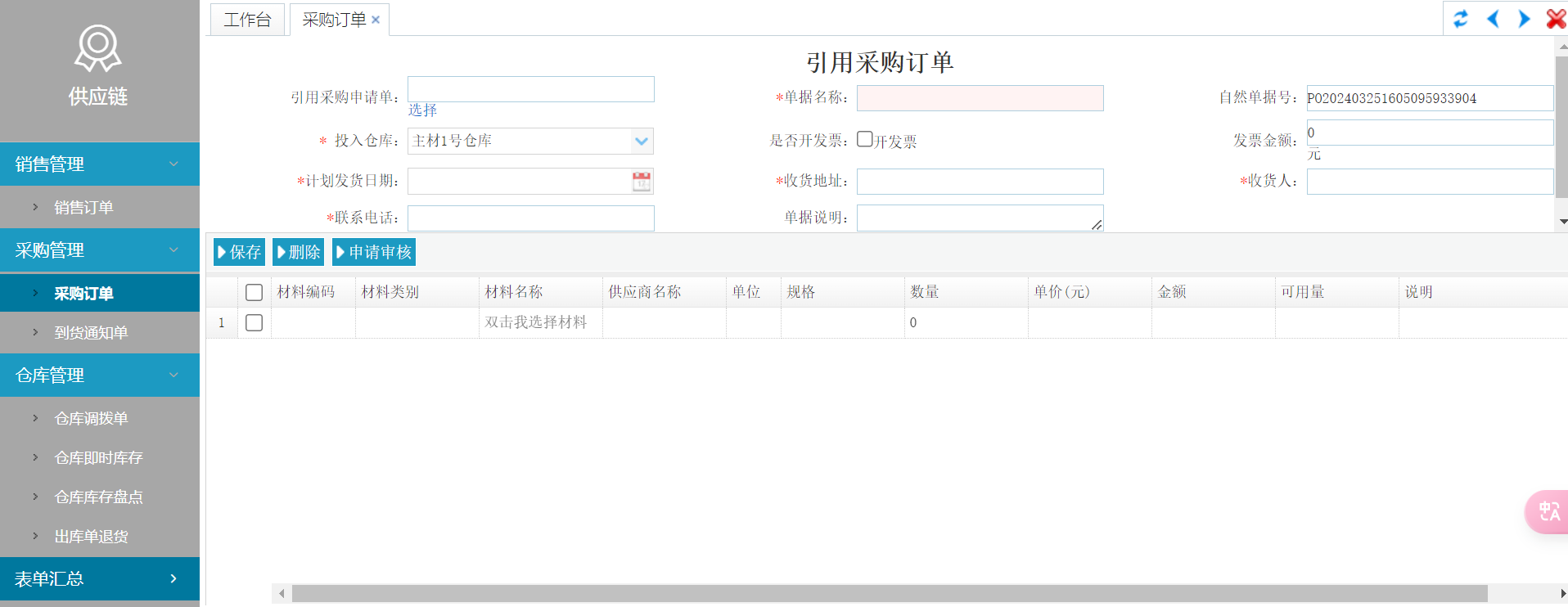Collapse the 仓库管理 menu section
1568x607 pixels.
[x=100, y=375]
